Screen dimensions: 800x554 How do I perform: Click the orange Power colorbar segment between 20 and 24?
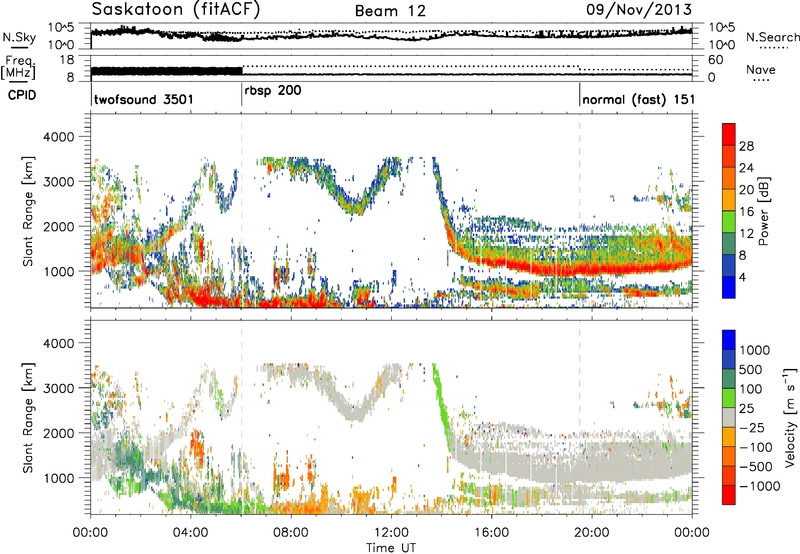[729, 178]
